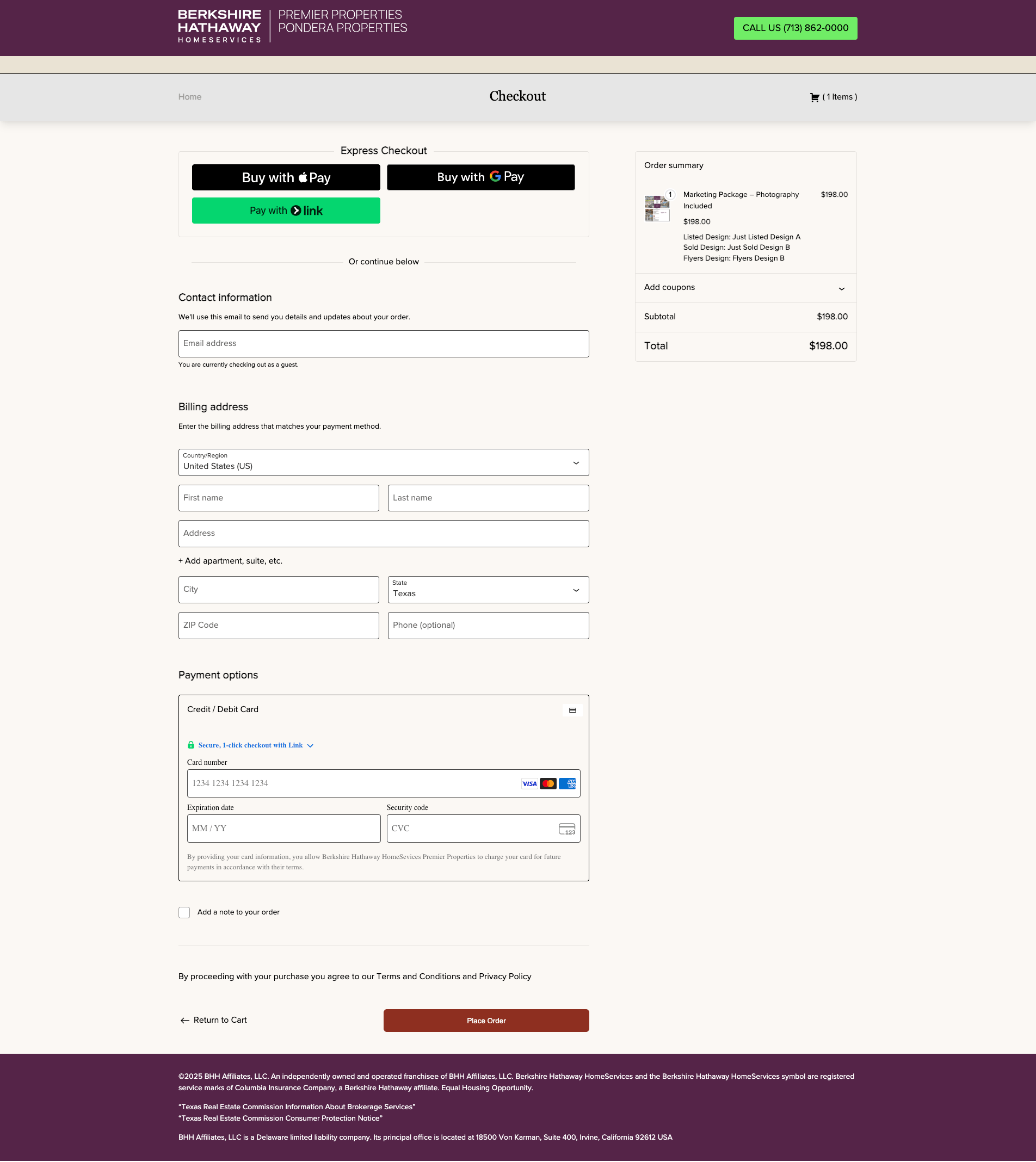Expand the Add coupons section

745,288
